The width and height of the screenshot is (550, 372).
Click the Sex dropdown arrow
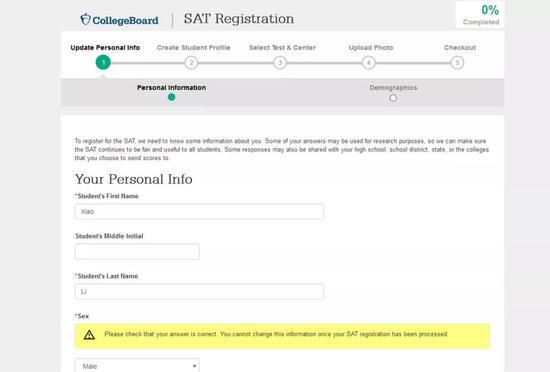[x=194, y=366]
